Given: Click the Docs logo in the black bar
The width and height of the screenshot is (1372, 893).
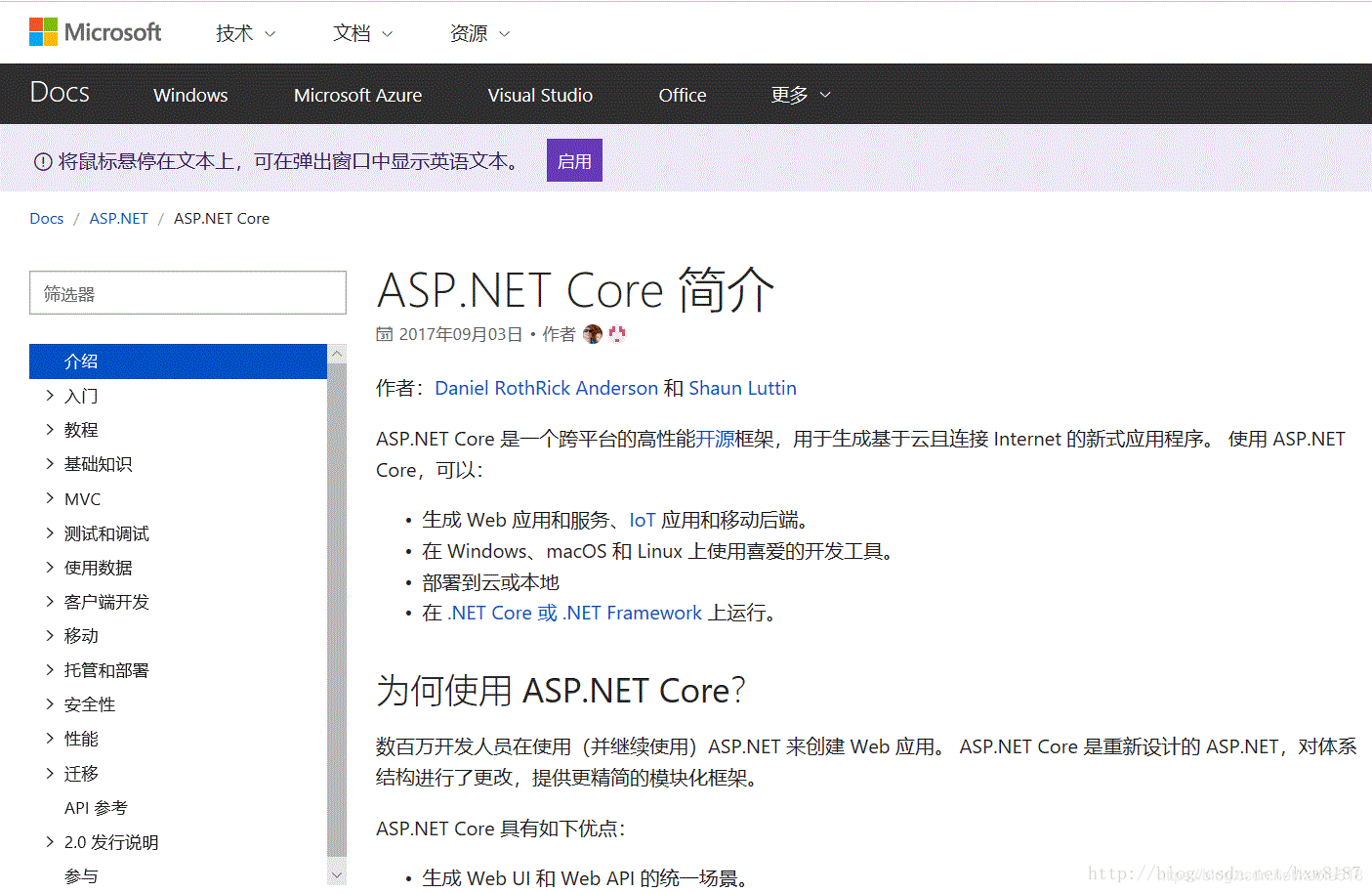Looking at the screenshot, I should (59, 92).
